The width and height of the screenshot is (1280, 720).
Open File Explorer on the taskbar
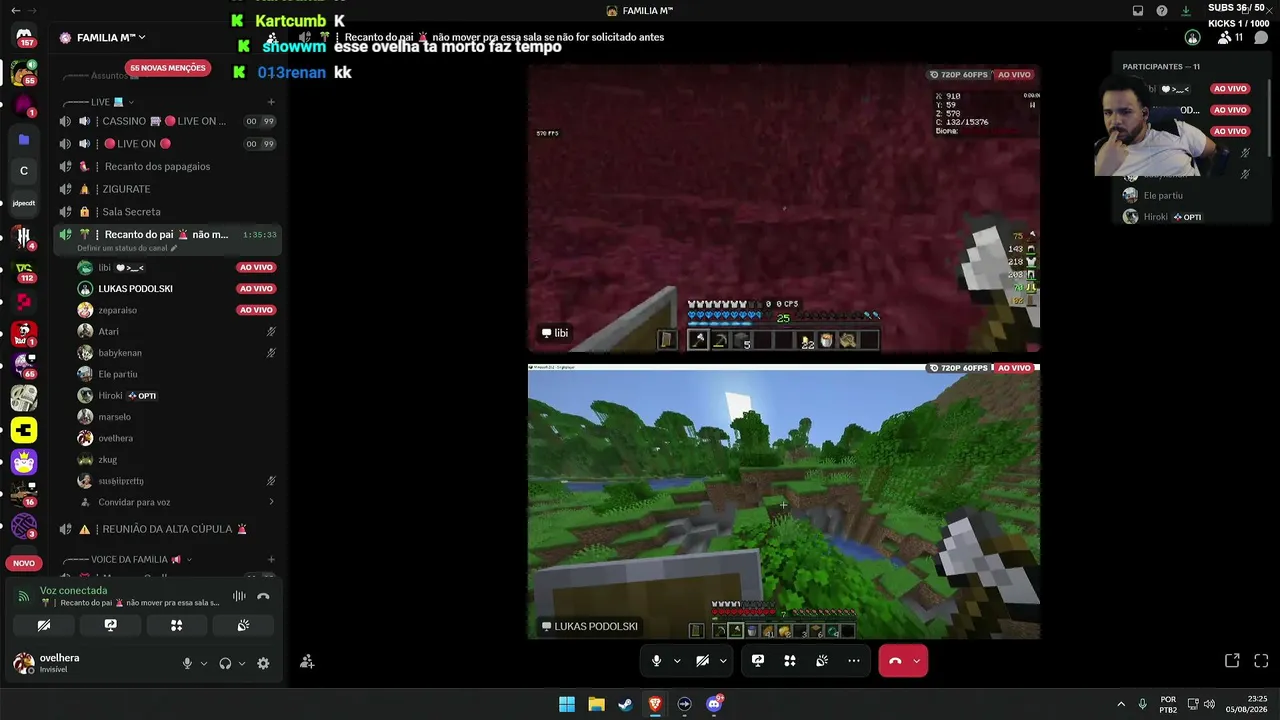[x=596, y=704]
